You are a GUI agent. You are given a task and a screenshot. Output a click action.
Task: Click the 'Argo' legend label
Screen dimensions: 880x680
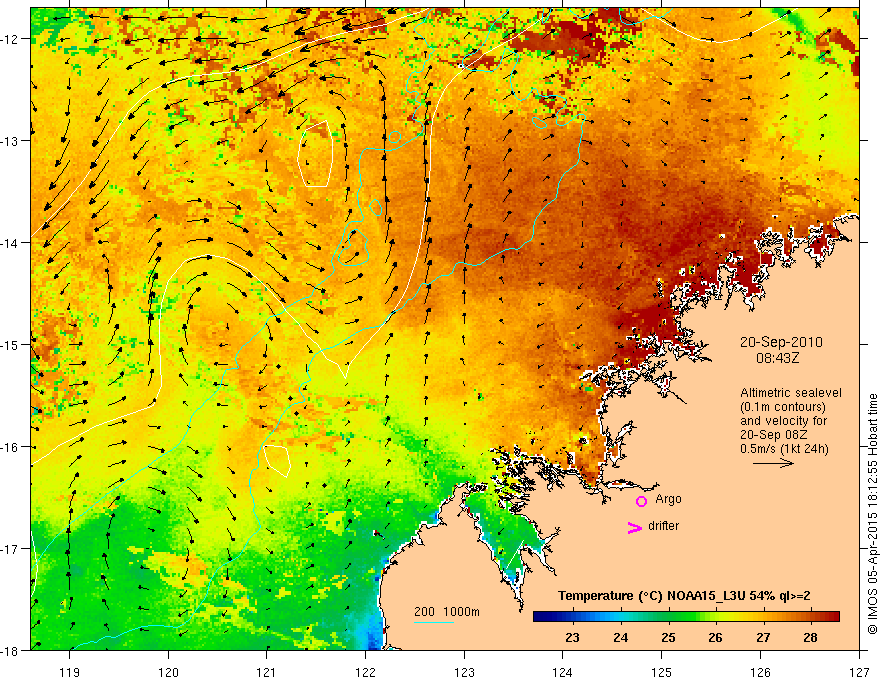click(x=668, y=499)
